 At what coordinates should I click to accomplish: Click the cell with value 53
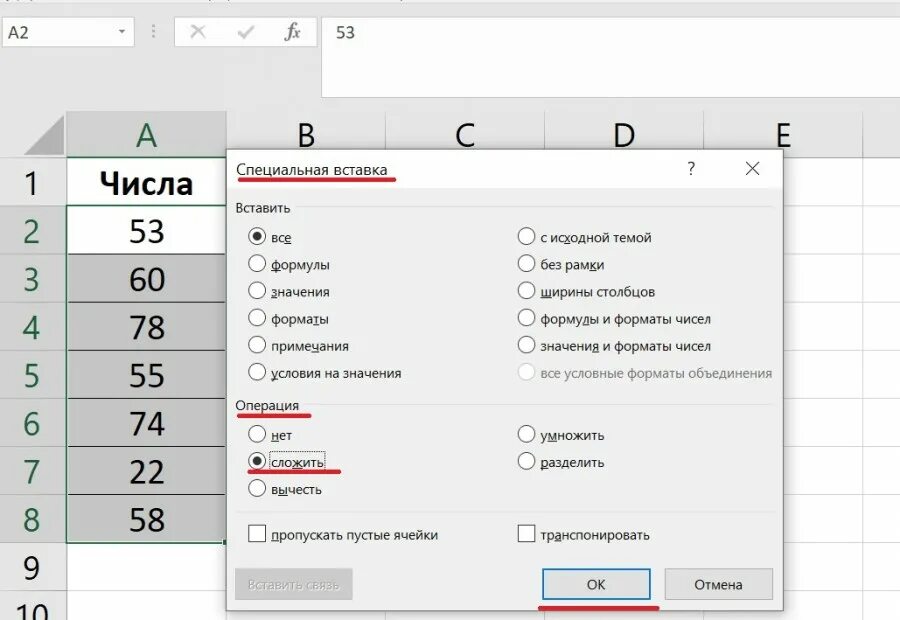(146, 230)
